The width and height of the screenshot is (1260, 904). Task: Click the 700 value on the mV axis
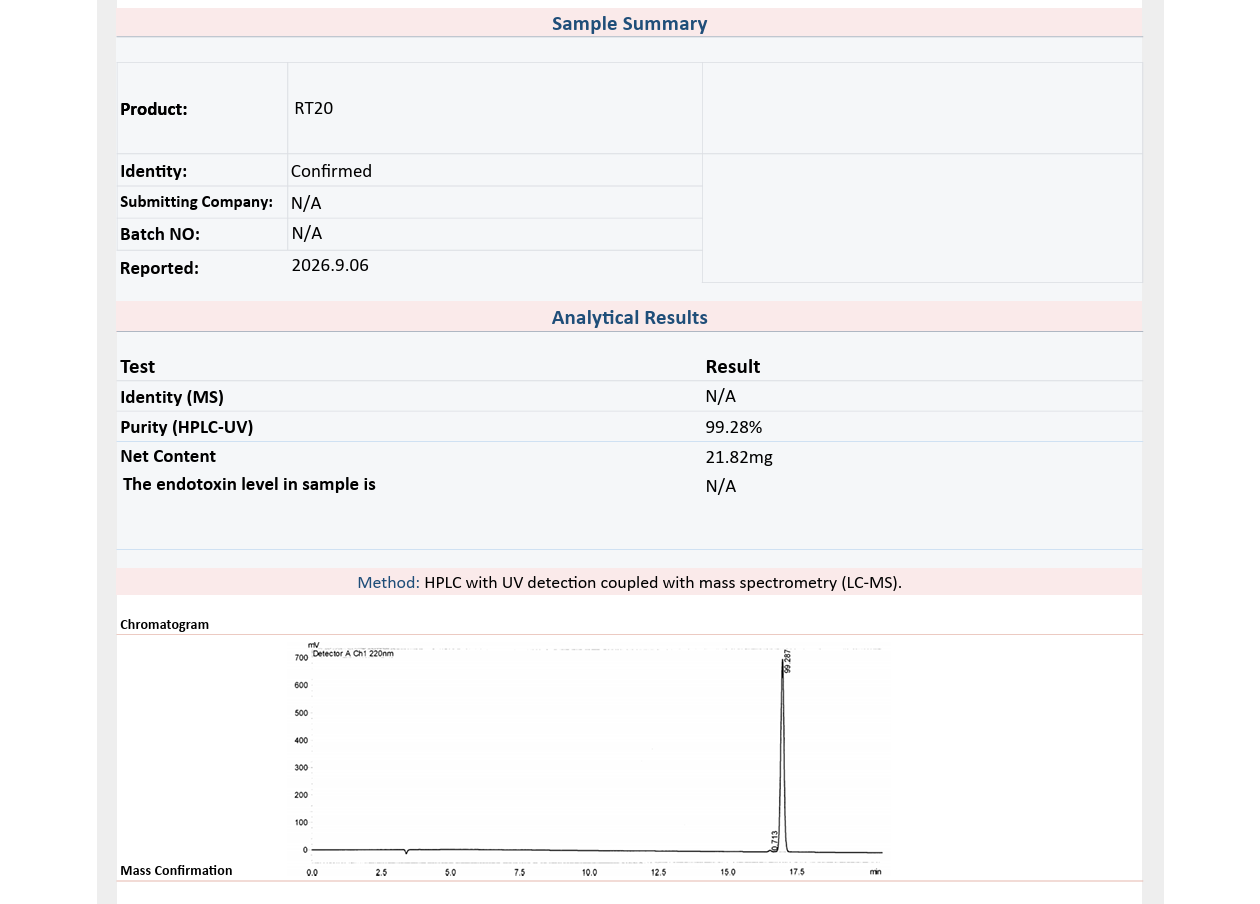coord(301,658)
